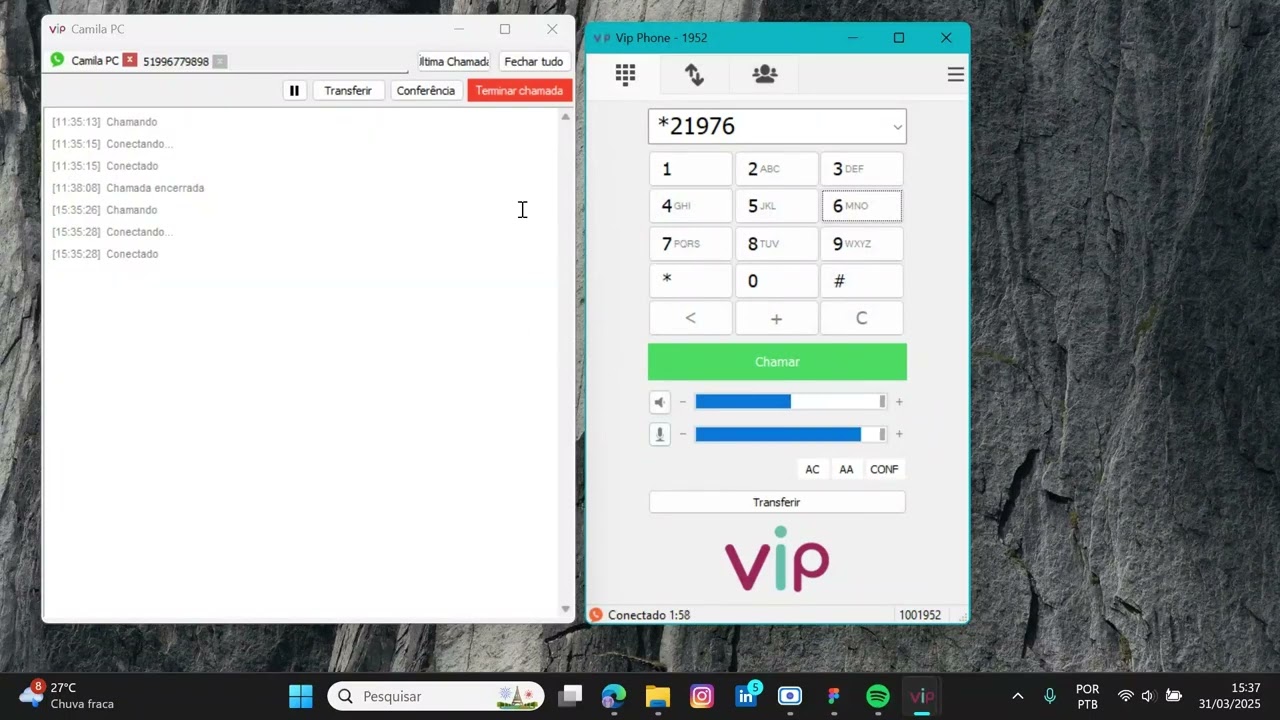Open the dial pad tab in Vip Phone

625,74
